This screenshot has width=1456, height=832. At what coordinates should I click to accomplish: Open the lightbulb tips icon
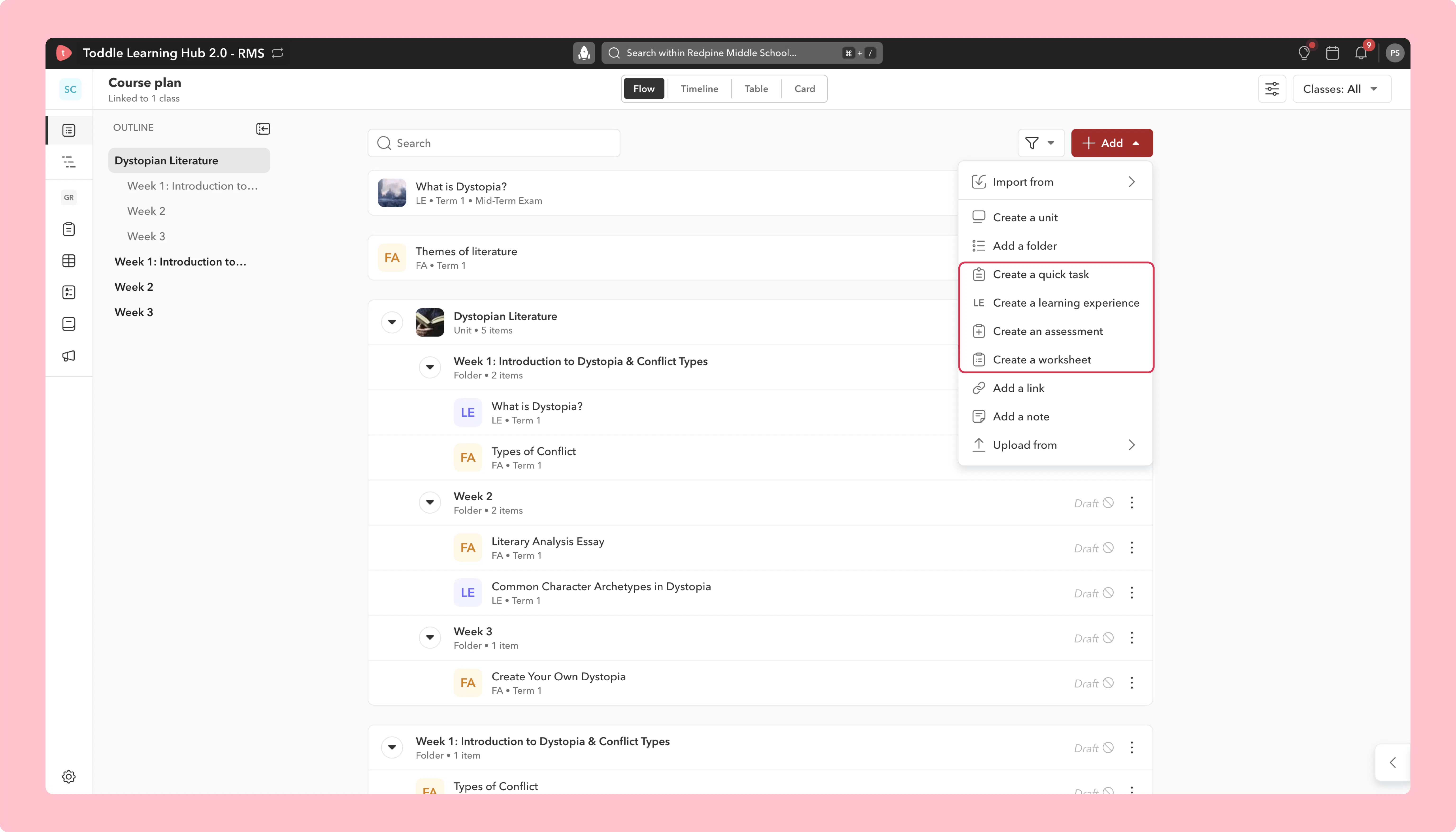point(1304,53)
